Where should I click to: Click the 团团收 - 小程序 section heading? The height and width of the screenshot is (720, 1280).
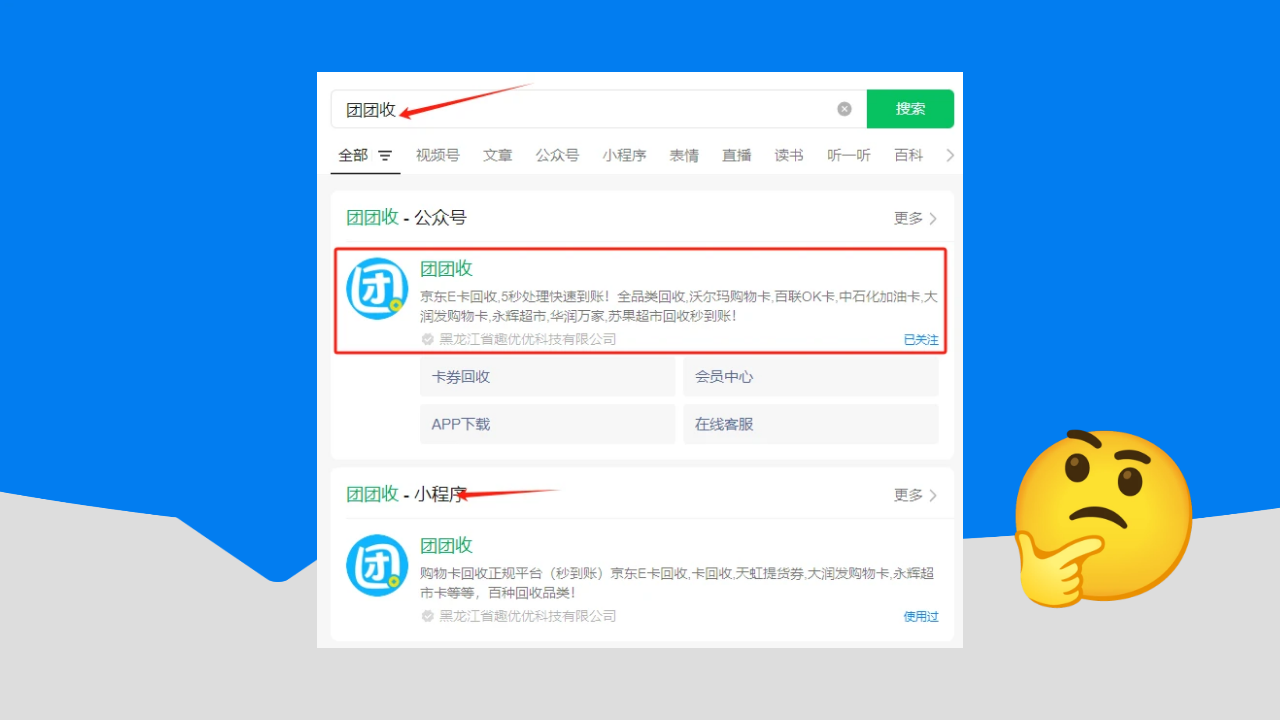tap(406, 495)
